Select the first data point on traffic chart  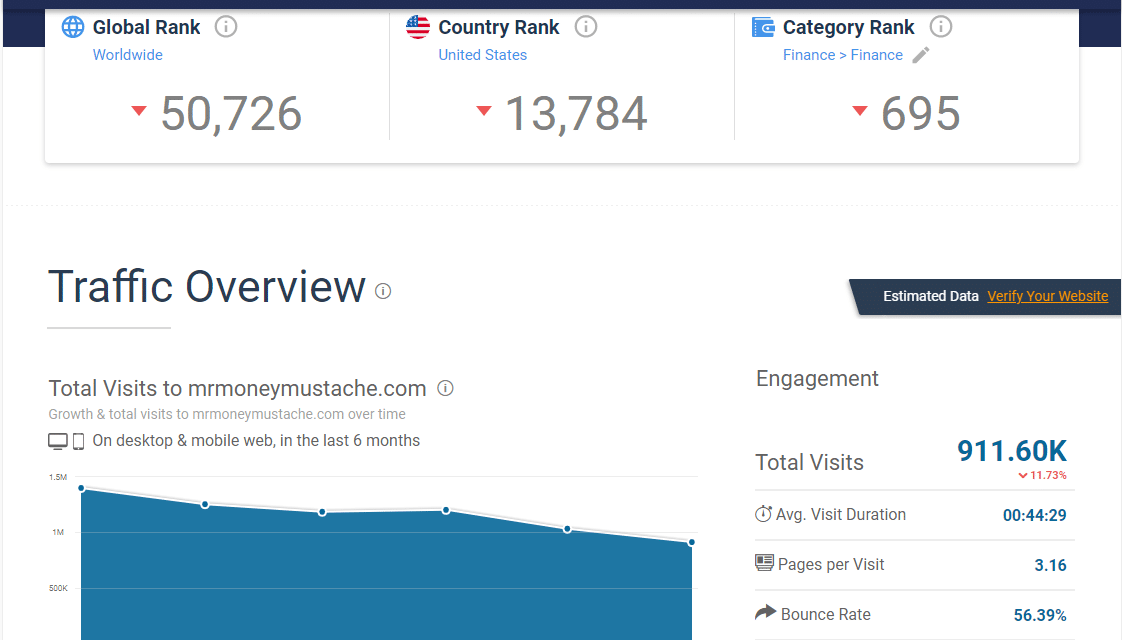point(81,488)
